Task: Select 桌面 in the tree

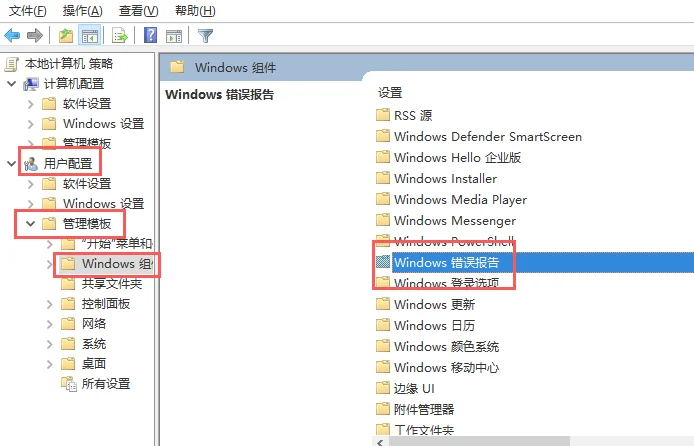Action: pyautogui.click(x=94, y=364)
